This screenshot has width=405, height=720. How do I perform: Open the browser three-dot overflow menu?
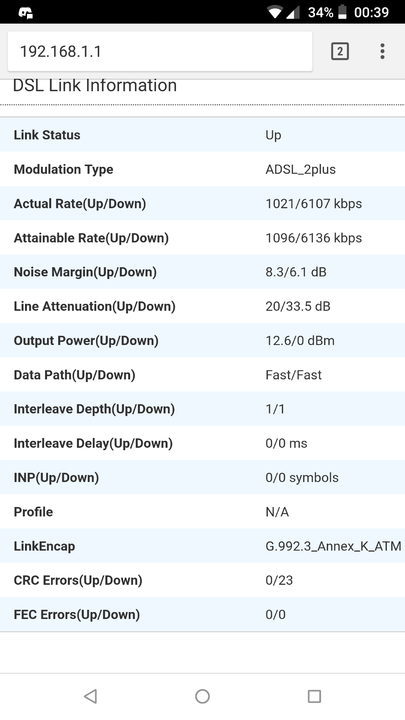(382, 51)
